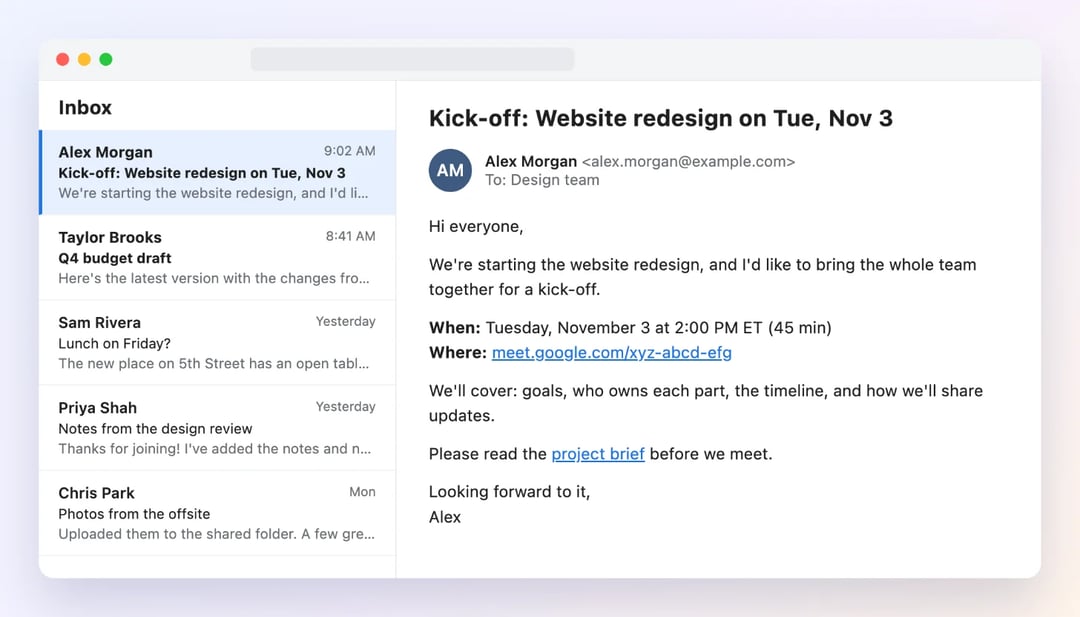Click the sender address alex.morgan@example.com
This screenshot has height=617, width=1080.
689,162
